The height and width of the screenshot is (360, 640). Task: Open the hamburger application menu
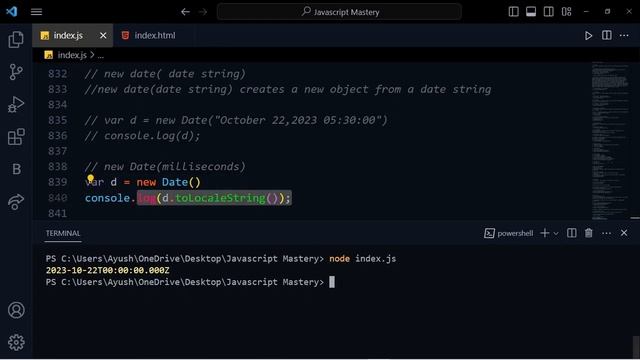pyautogui.click(x=36, y=12)
